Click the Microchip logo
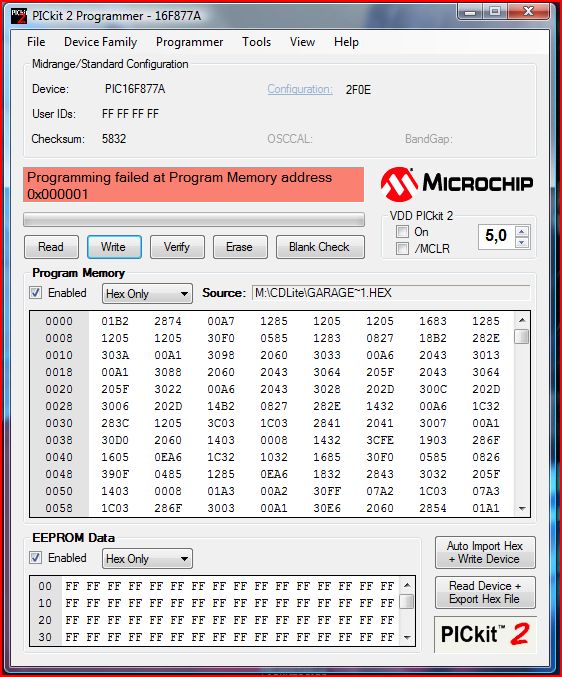Screen dimensions: 562x677 [x=457, y=184]
